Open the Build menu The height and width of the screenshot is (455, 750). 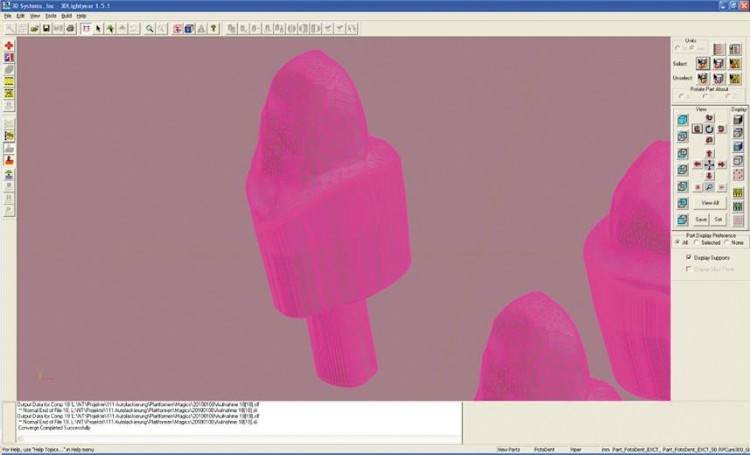pos(66,16)
